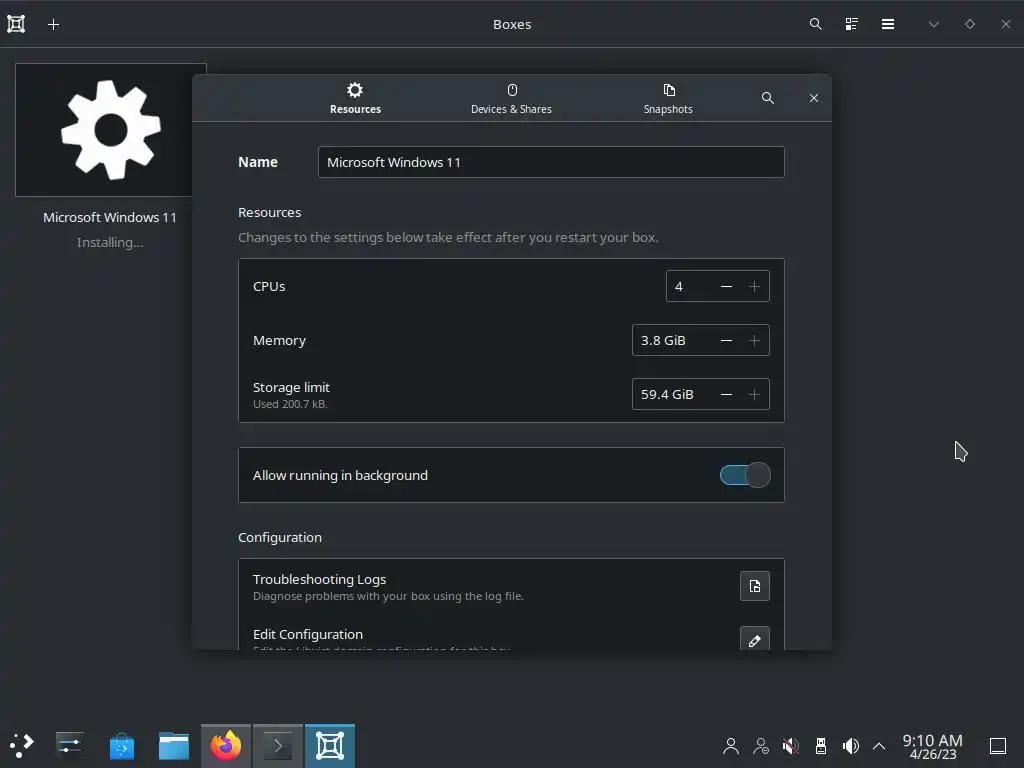This screenshot has height=768, width=1024.
Task: Click Boxes task in taskbar
Action: (x=330, y=746)
